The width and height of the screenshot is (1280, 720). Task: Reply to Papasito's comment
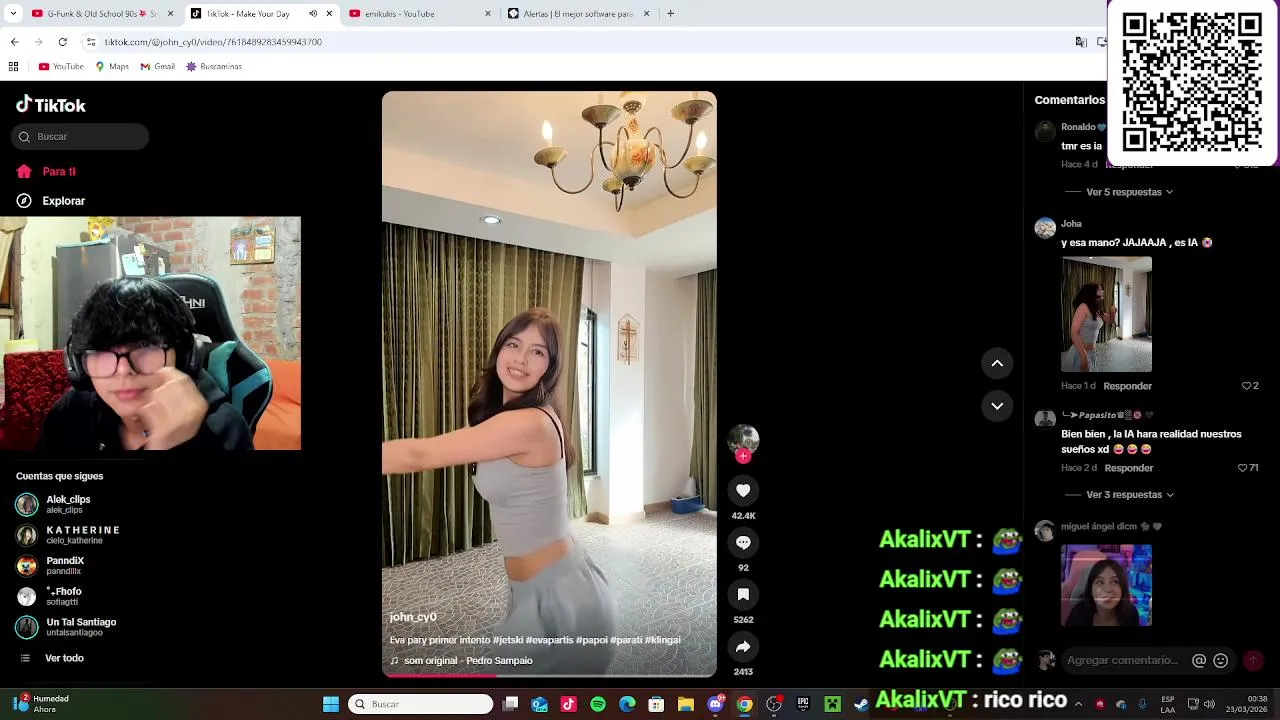coord(1129,468)
